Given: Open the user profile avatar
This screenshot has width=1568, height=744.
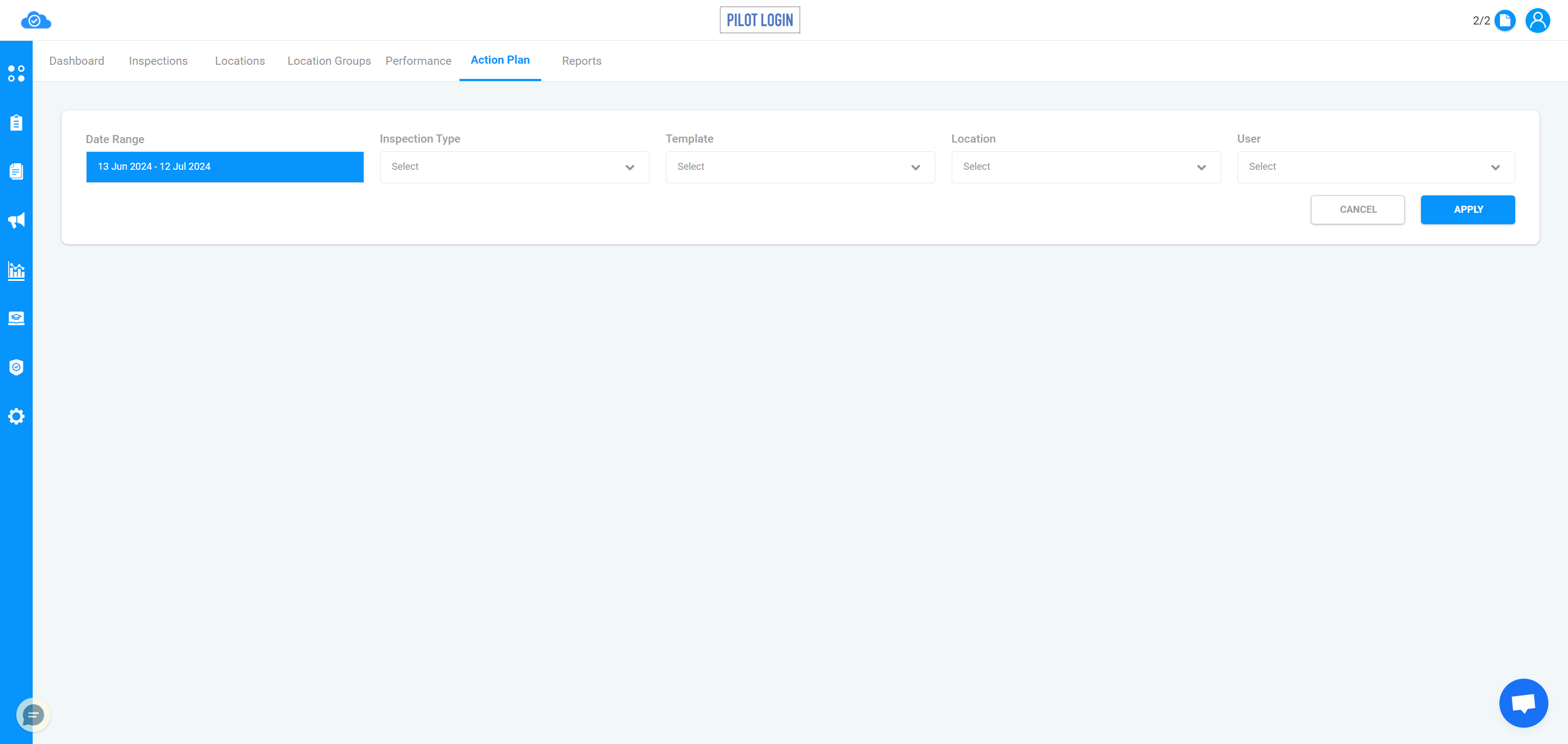Looking at the screenshot, I should [1538, 21].
